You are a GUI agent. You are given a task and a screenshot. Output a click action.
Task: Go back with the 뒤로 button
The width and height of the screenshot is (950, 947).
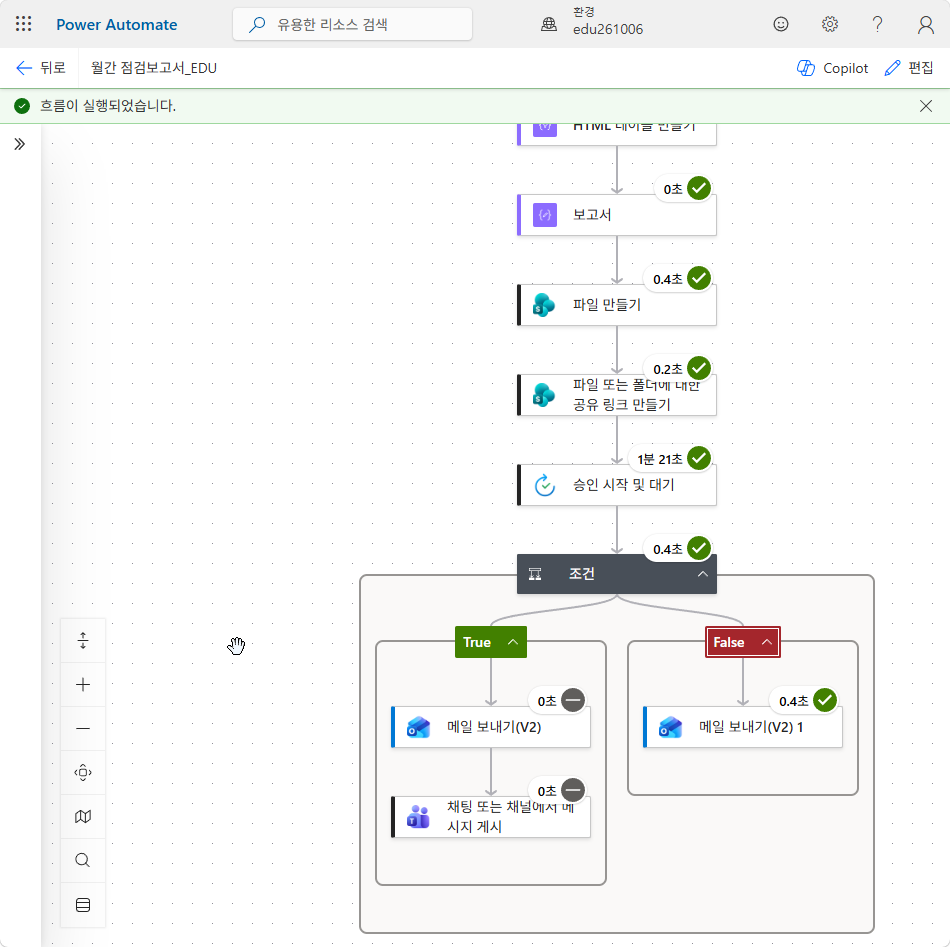click(41, 68)
